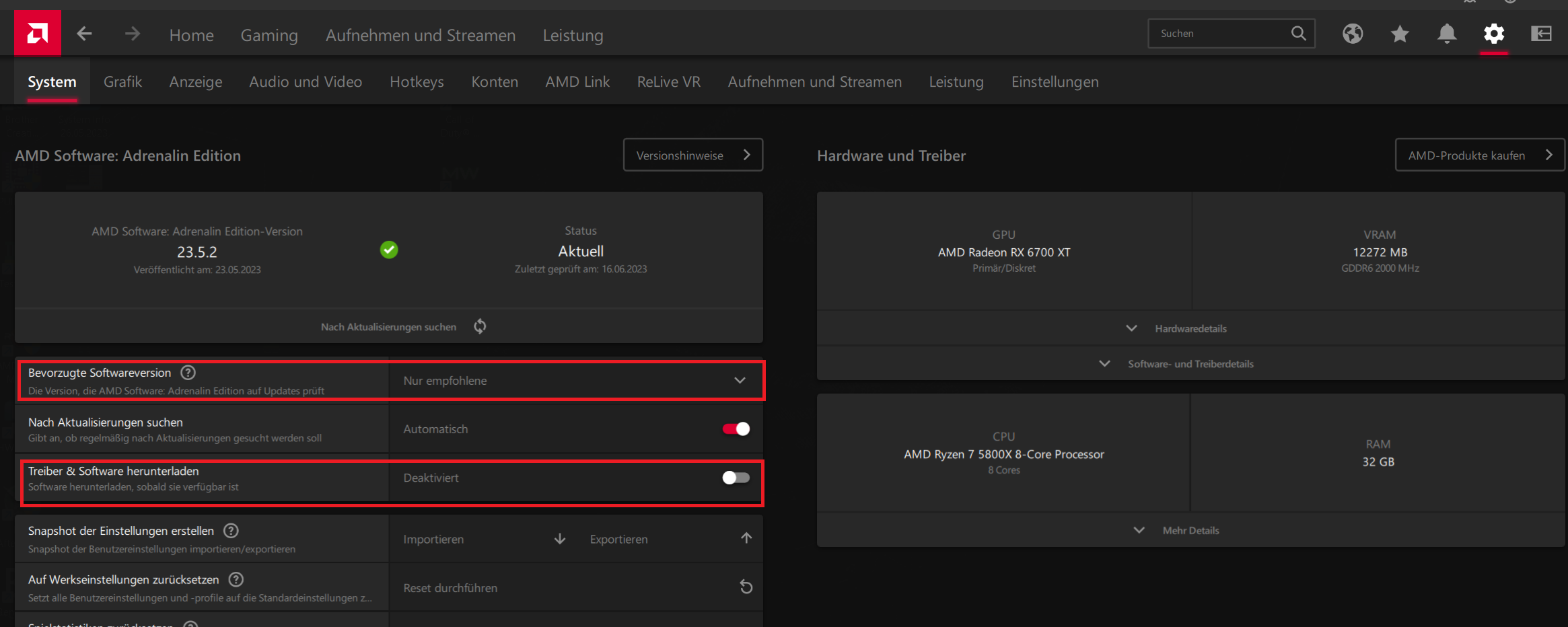Open the Home menu
The height and width of the screenshot is (627, 1568).
192,35
